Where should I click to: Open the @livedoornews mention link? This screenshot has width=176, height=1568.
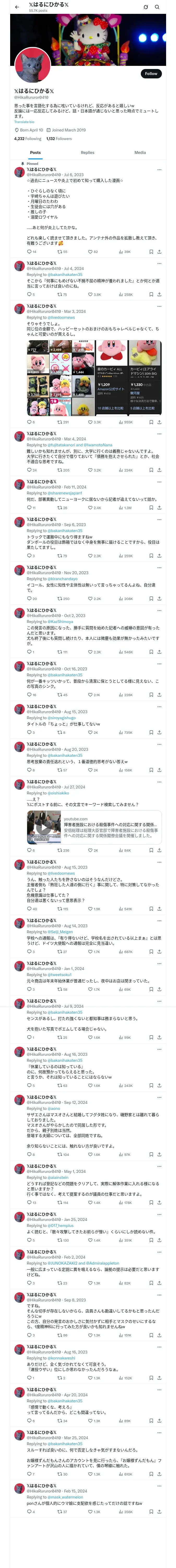coord(61,317)
